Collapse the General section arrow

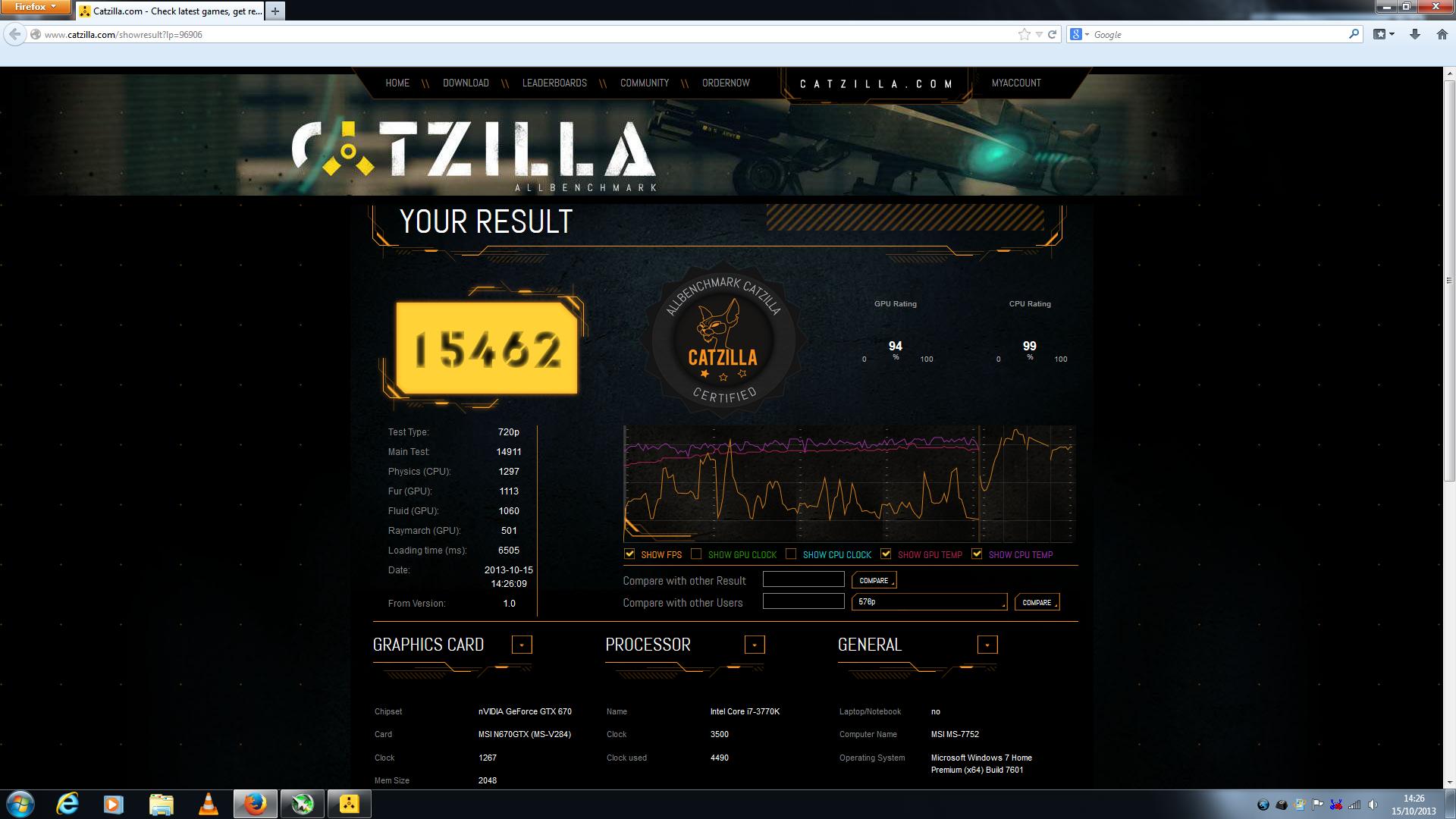(x=987, y=645)
